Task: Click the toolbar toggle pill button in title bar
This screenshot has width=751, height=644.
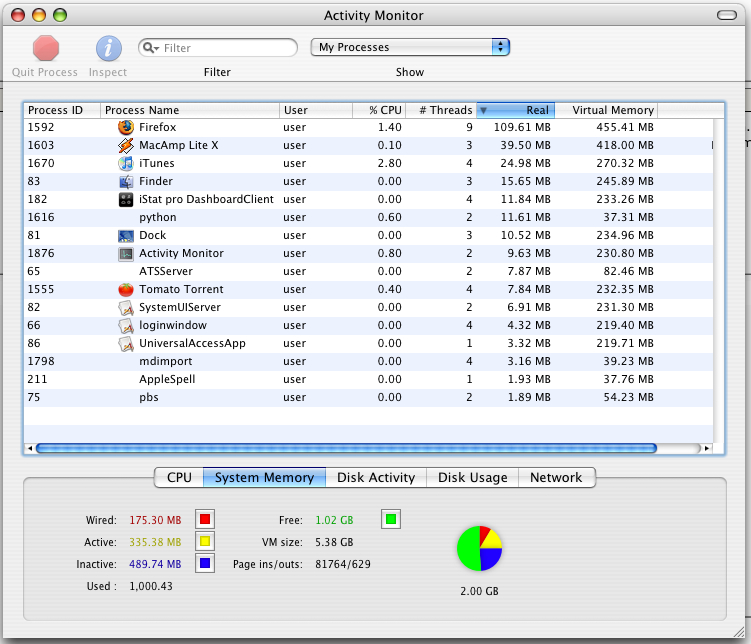Action: (x=727, y=15)
